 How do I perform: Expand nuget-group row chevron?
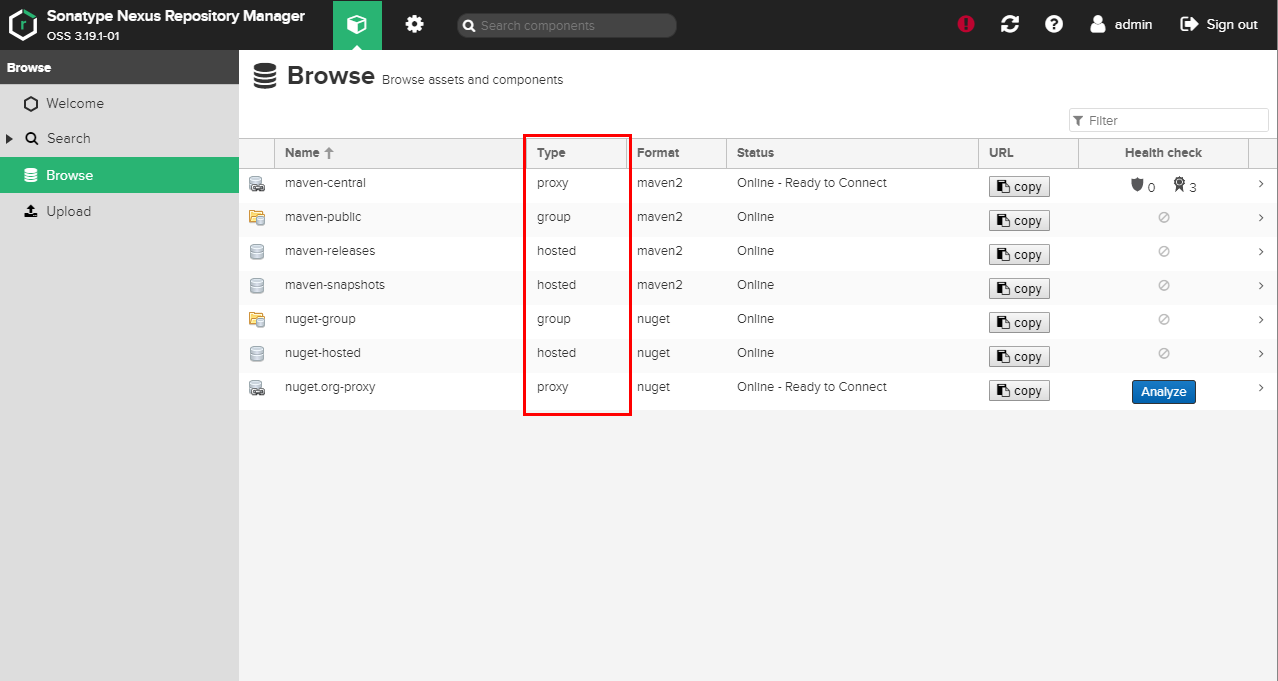click(x=1261, y=320)
